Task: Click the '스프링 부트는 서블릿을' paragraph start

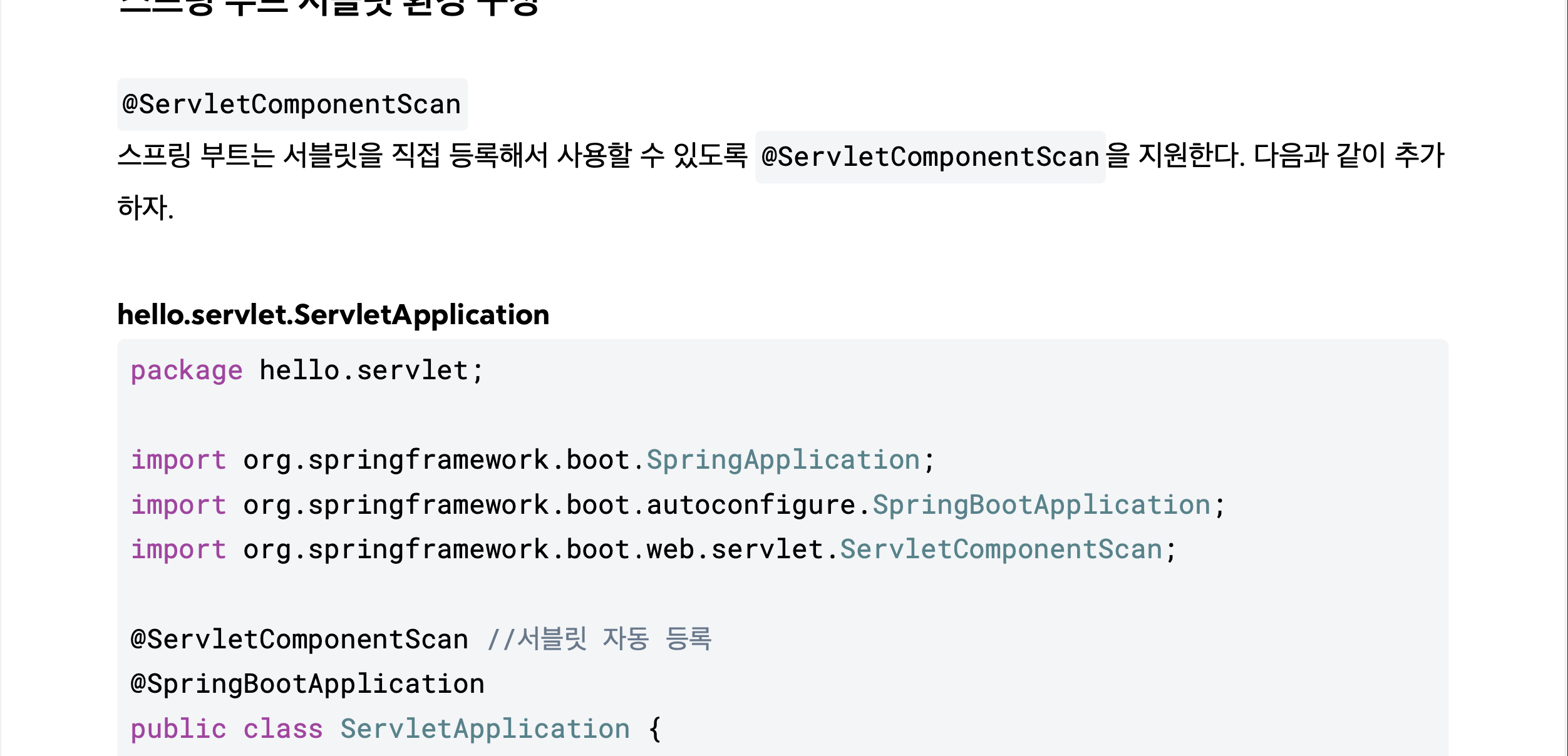Action: coord(250,155)
